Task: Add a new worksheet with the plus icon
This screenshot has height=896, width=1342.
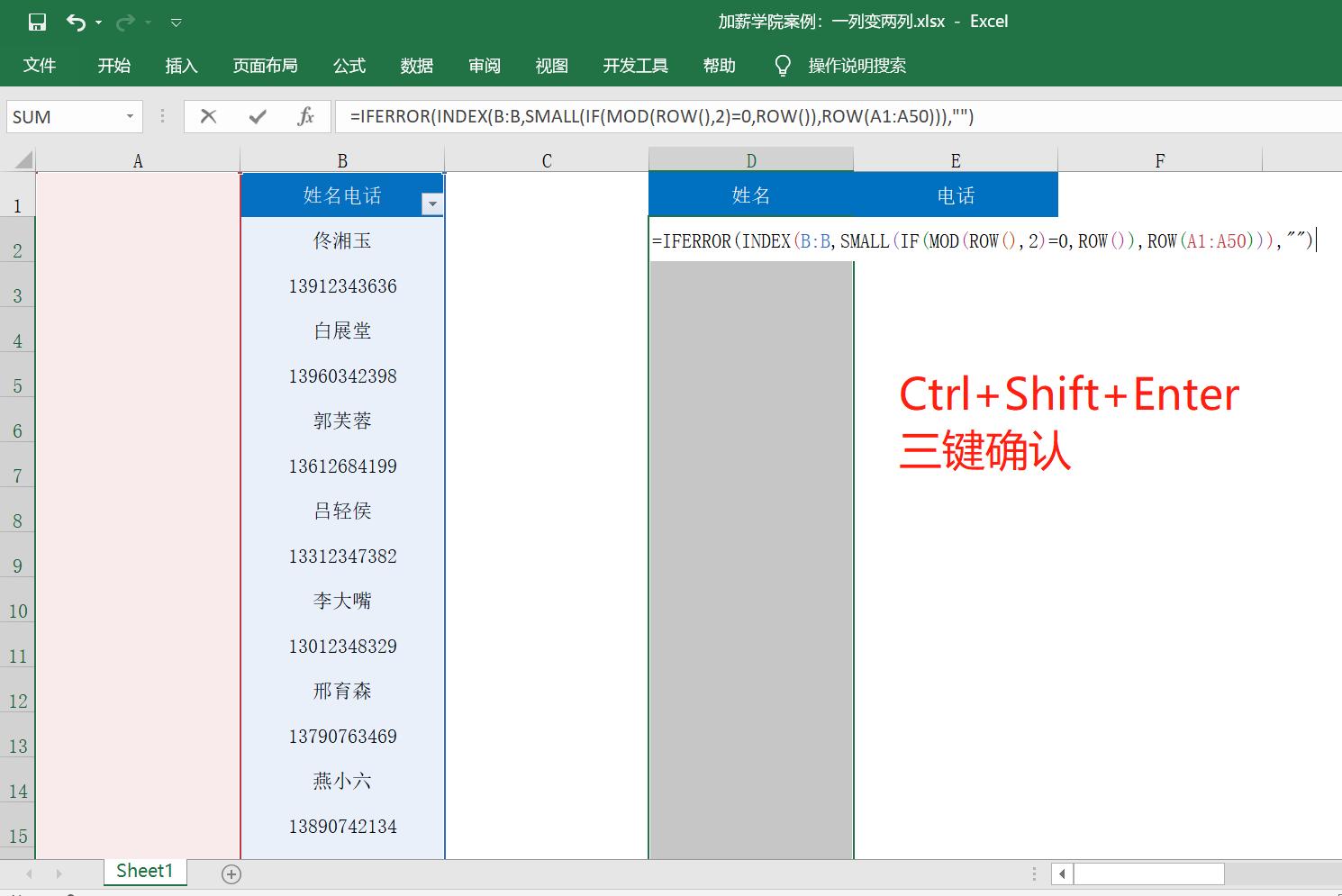Action: click(231, 873)
